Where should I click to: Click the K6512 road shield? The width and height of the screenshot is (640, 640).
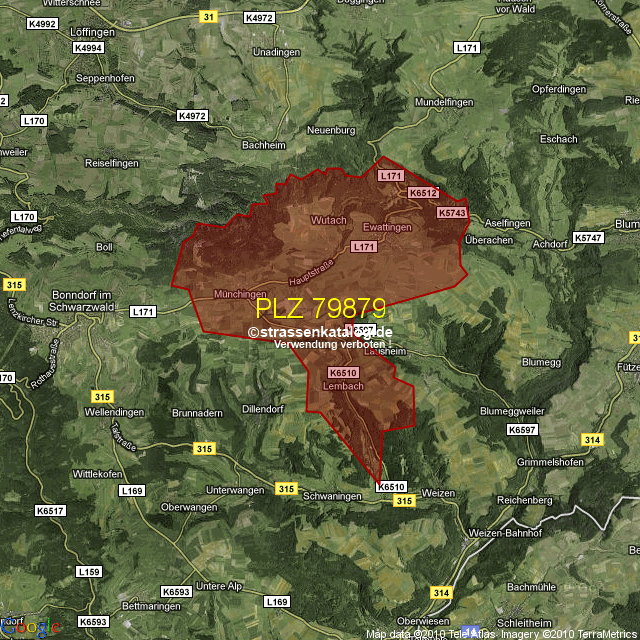(x=423, y=193)
